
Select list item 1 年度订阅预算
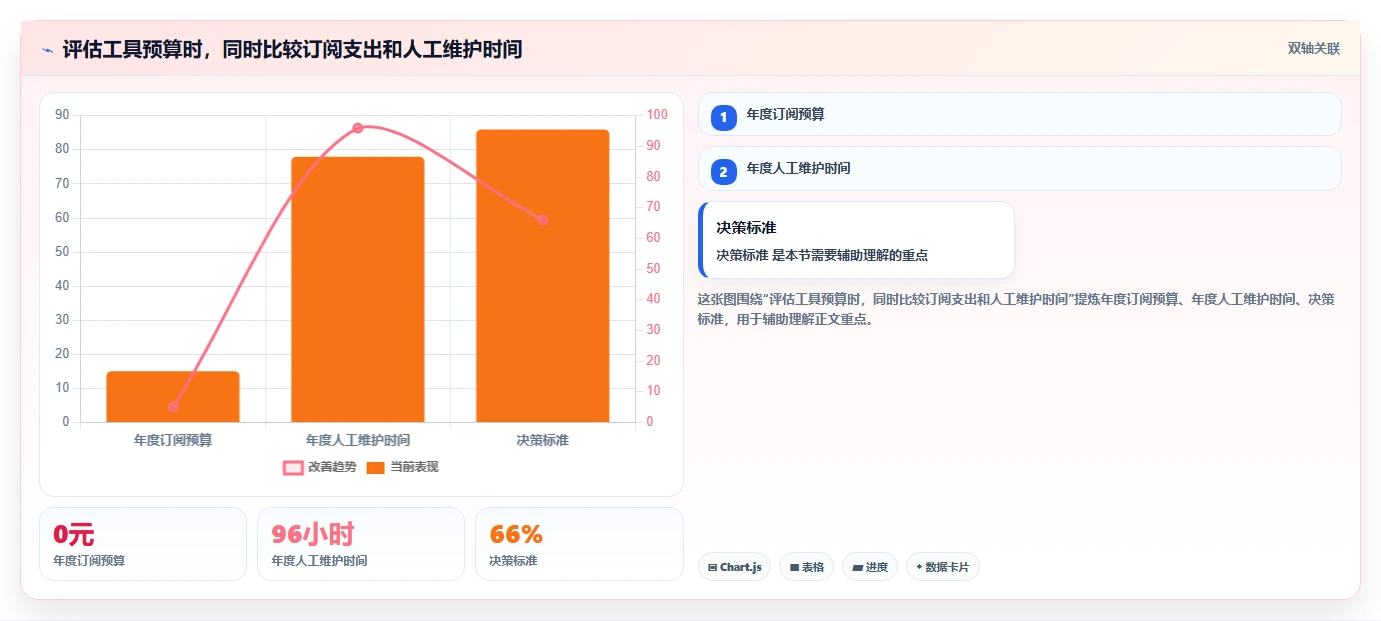pos(1020,114)
